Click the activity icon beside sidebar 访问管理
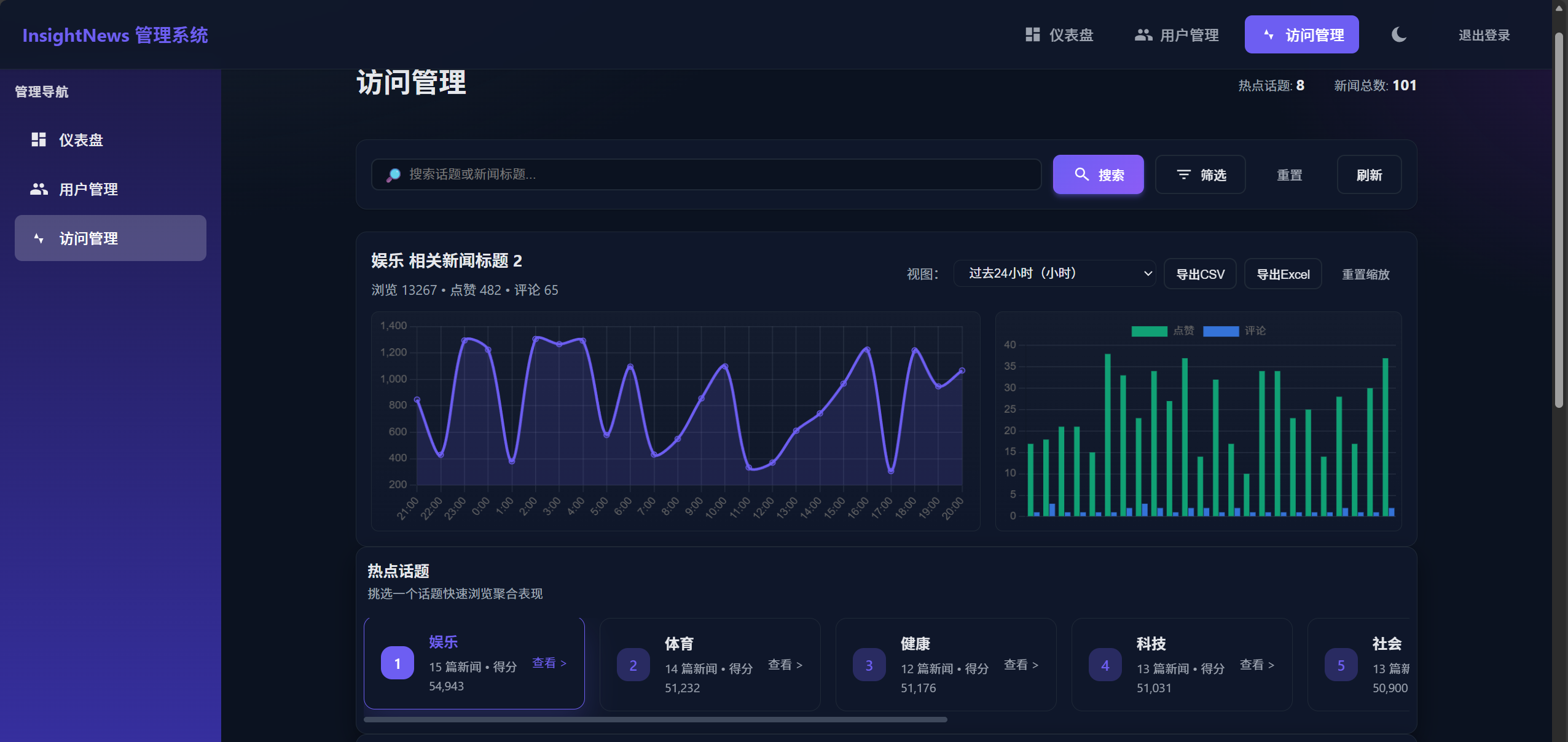The image size is (1568, 742). pos(39,238)
